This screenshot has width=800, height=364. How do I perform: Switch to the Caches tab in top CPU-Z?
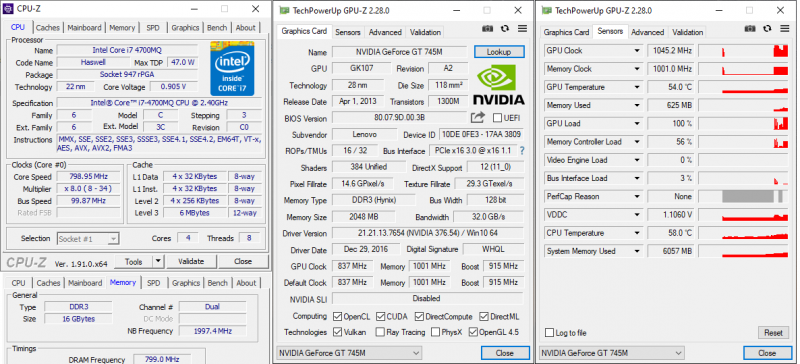click(48, 28)
